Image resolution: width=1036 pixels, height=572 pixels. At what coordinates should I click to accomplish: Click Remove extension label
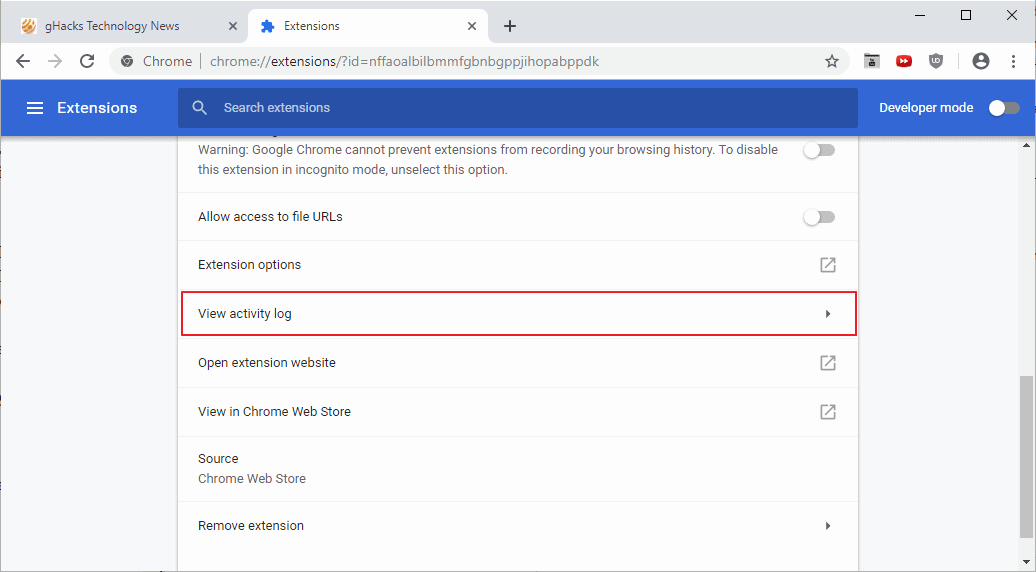coord(251,526)
